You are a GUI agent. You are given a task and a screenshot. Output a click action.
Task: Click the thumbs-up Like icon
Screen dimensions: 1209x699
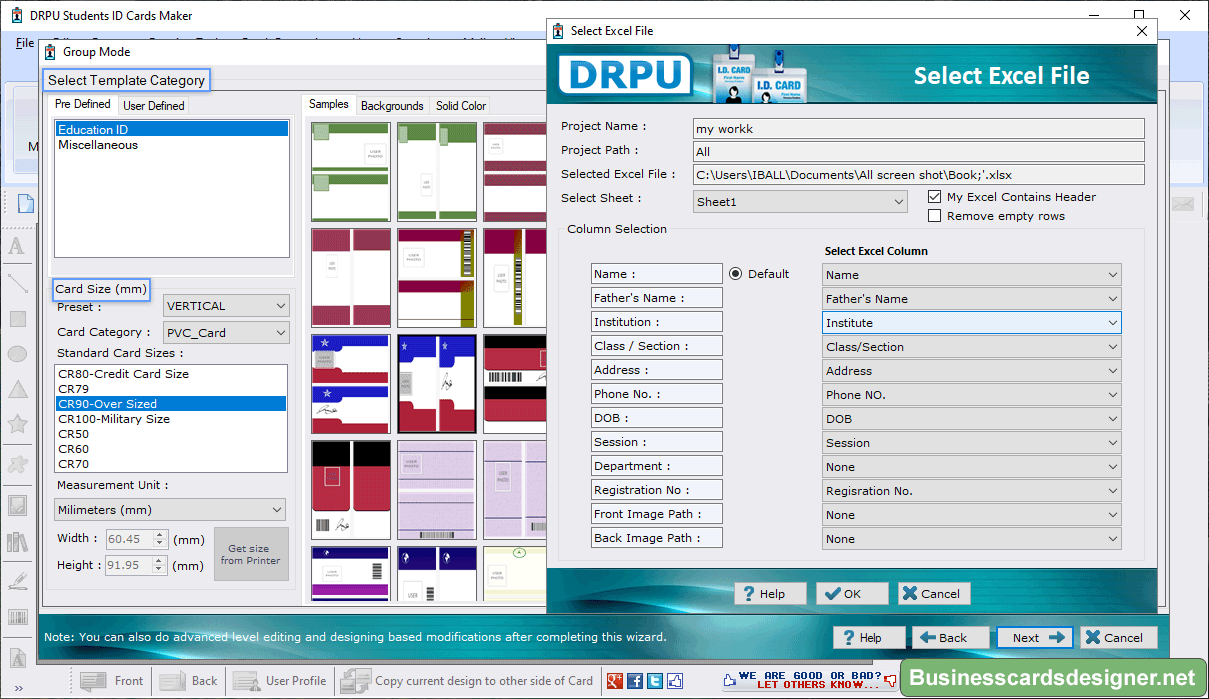675,681
